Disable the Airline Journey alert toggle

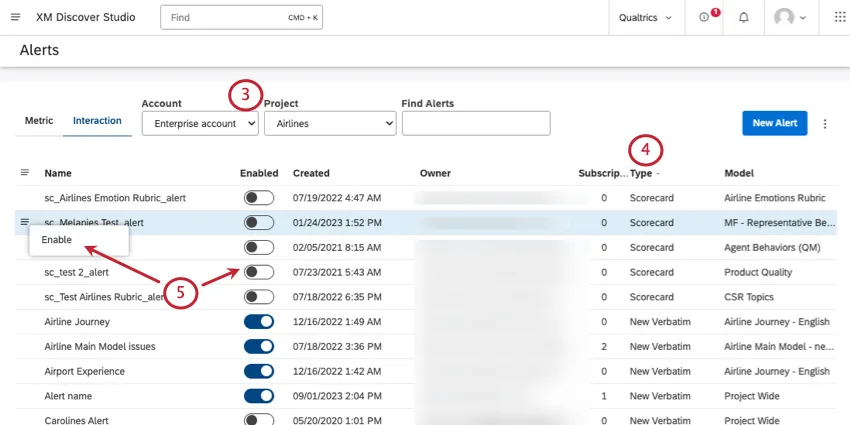(259, 322)
